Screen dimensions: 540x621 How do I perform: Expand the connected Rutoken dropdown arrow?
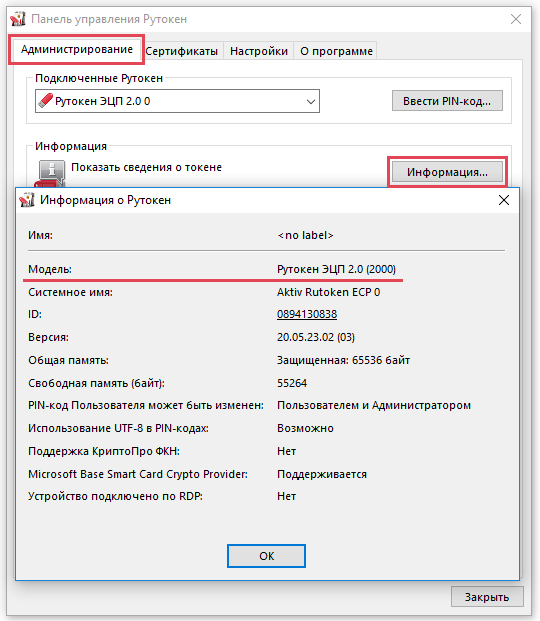(x=311, y=101)
